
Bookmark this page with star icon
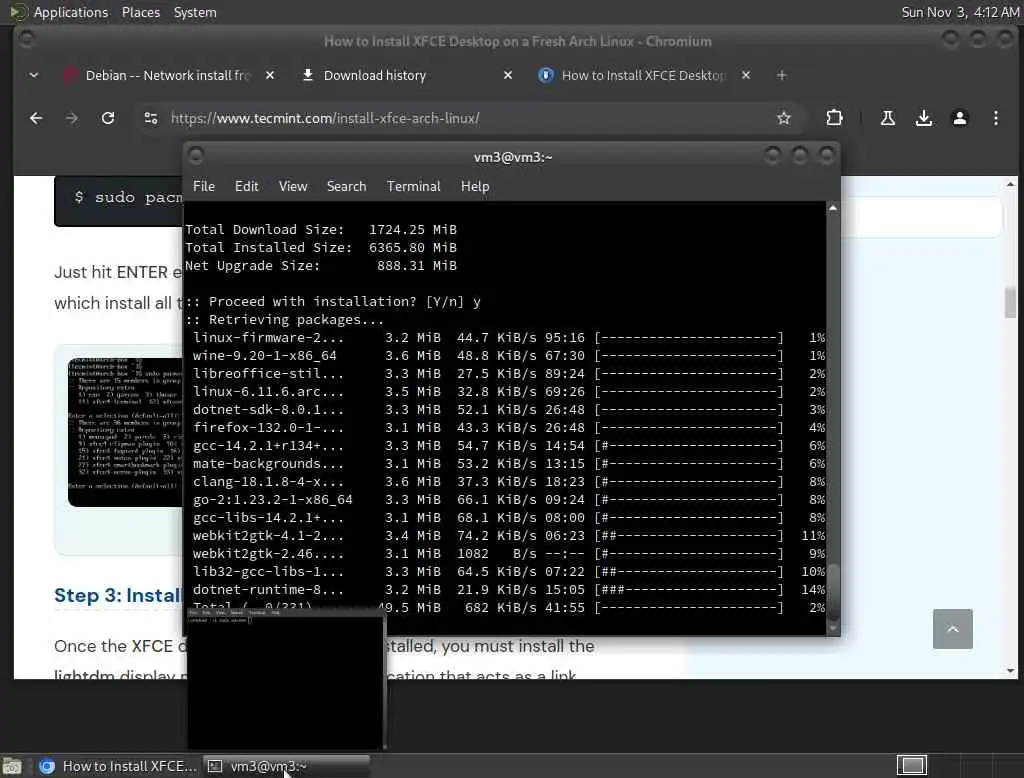[784, 118]
